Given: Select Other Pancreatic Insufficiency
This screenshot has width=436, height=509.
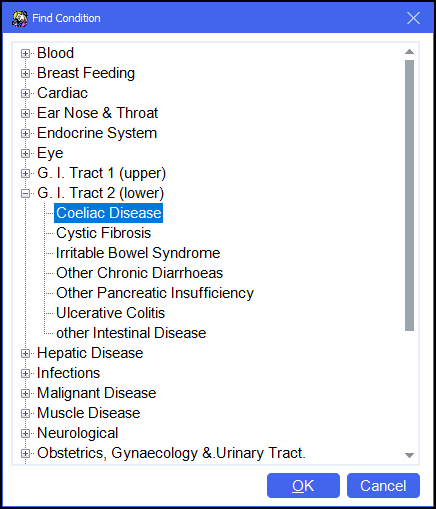Looking at the screenshot, I should (155, 293).
